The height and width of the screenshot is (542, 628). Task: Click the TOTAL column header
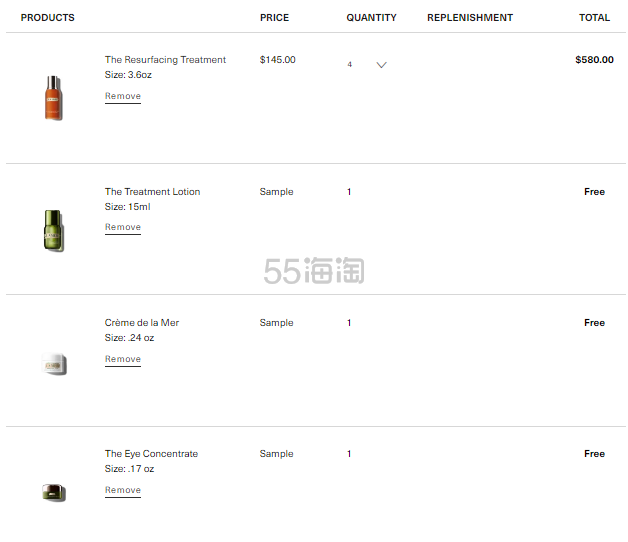[x=594, y=18]
